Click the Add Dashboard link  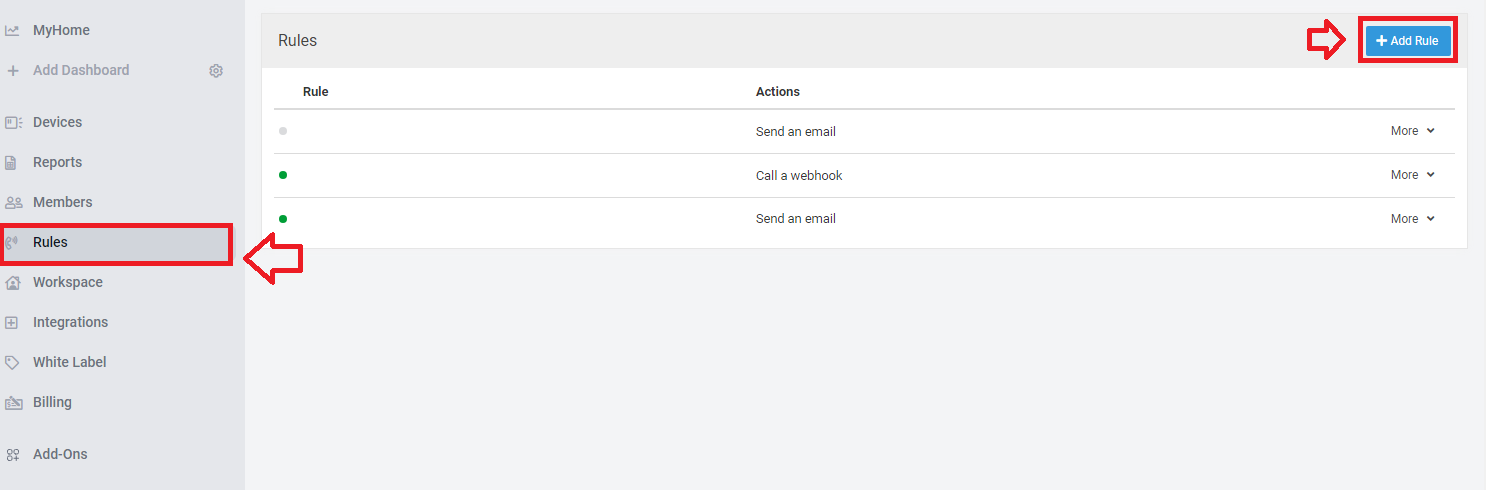coord(81,70)
